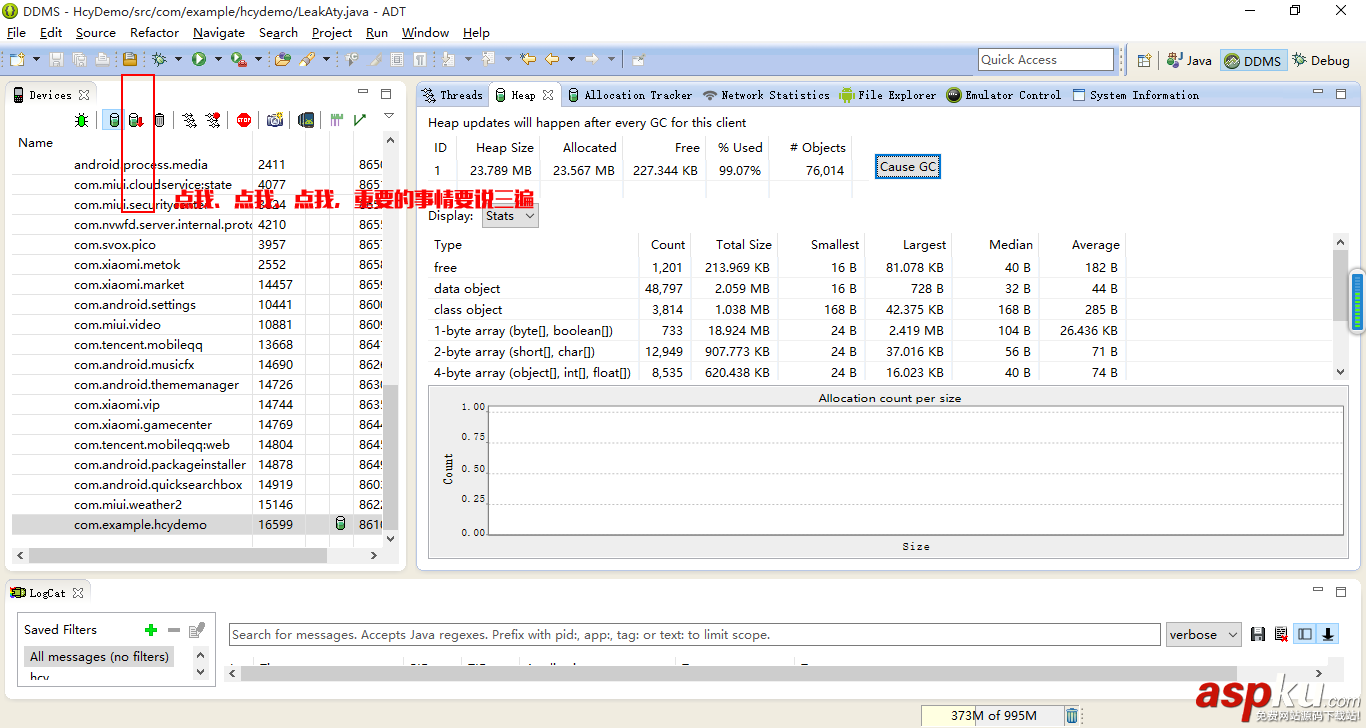Toggle LogCat scroll lock arrow button

click(x=1328, y=634)
